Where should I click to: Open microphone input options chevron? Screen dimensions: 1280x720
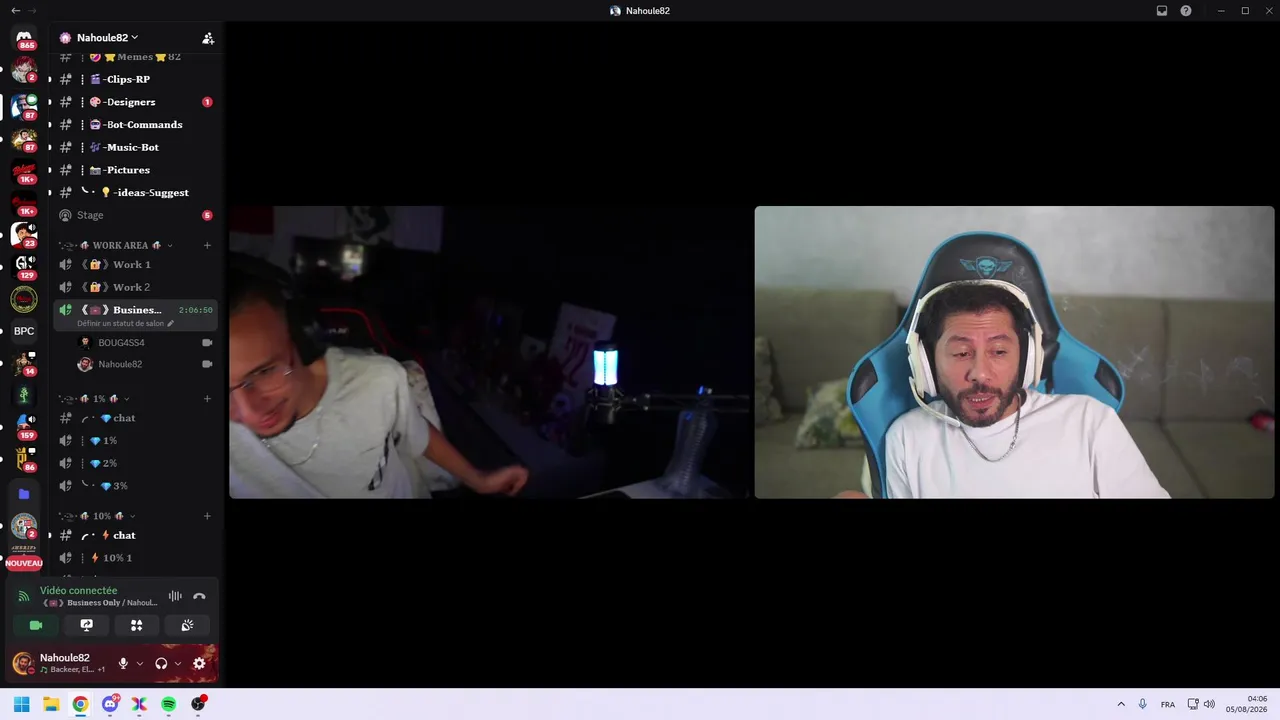coord(139,663)
